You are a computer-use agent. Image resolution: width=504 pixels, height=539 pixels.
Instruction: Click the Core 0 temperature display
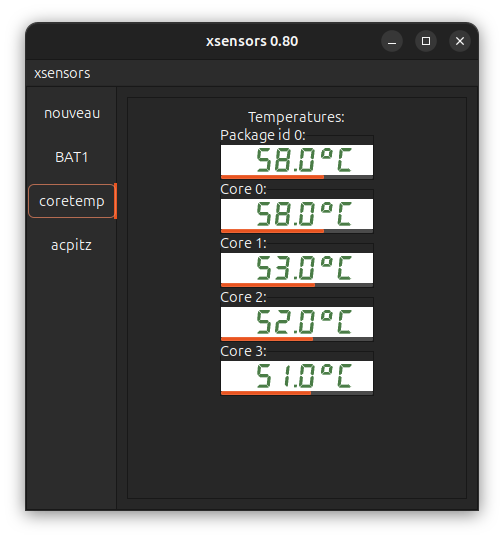pos(297,214)
